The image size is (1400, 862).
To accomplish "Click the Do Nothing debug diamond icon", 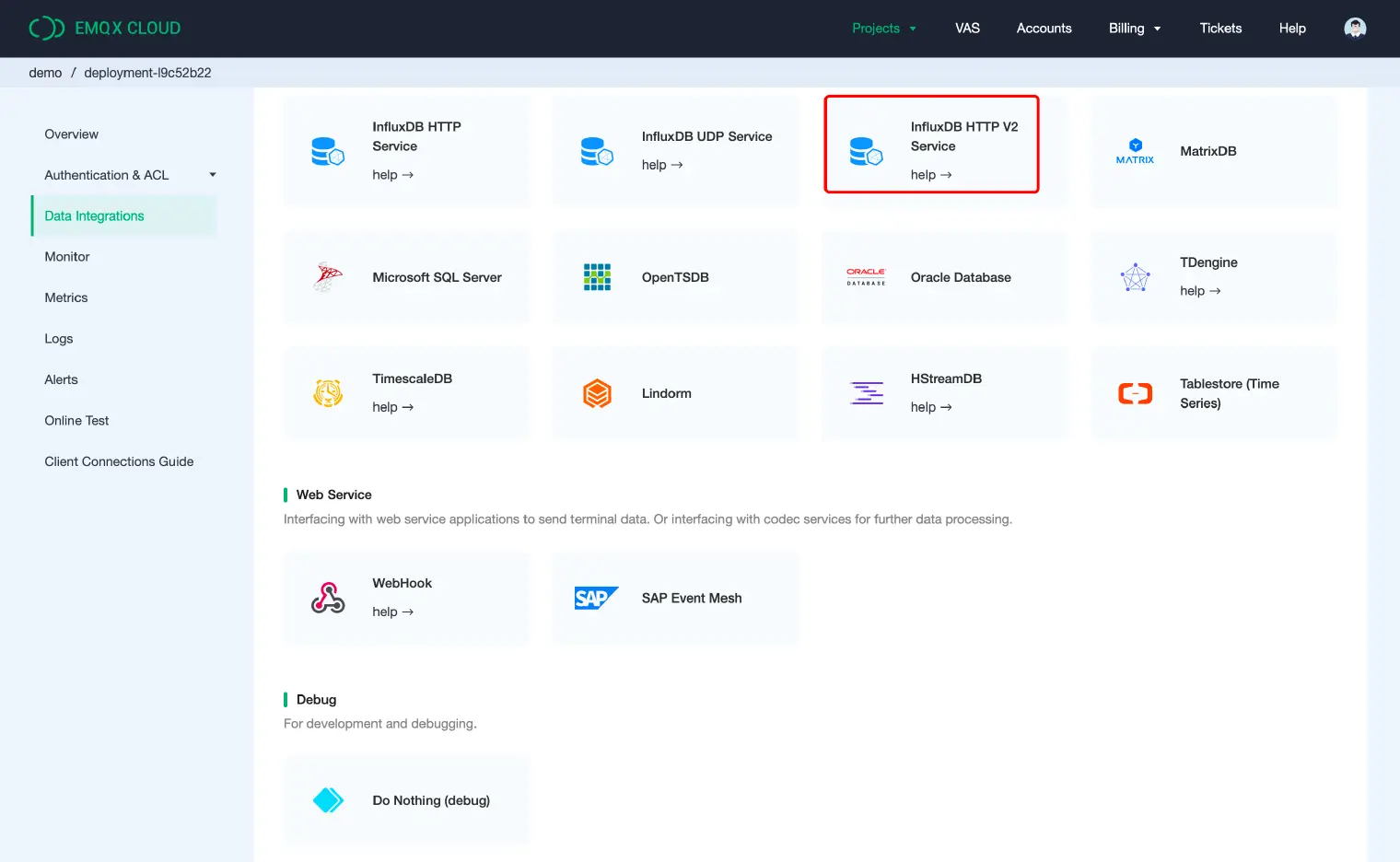I will coord(328,800).
